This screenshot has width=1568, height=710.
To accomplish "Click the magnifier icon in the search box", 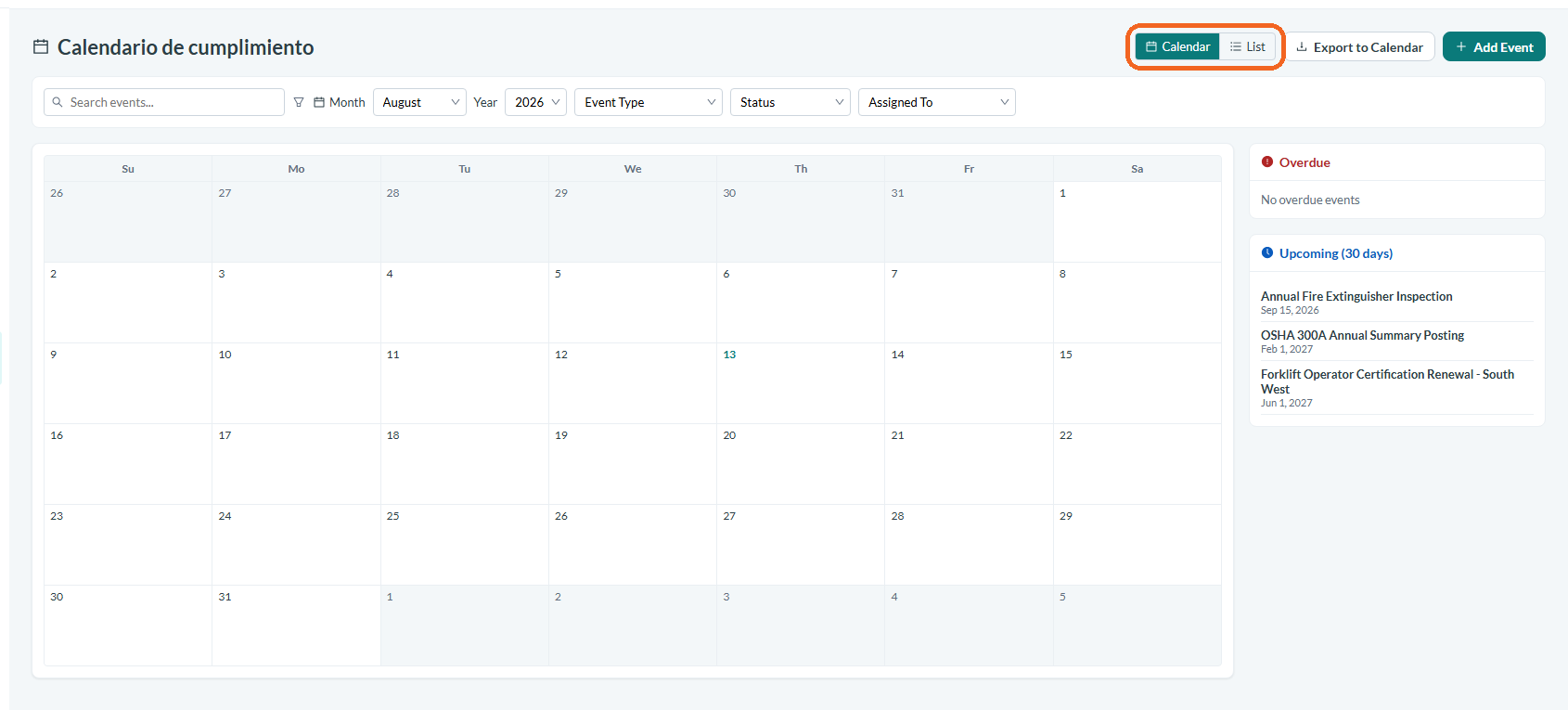I will point(58,102).
